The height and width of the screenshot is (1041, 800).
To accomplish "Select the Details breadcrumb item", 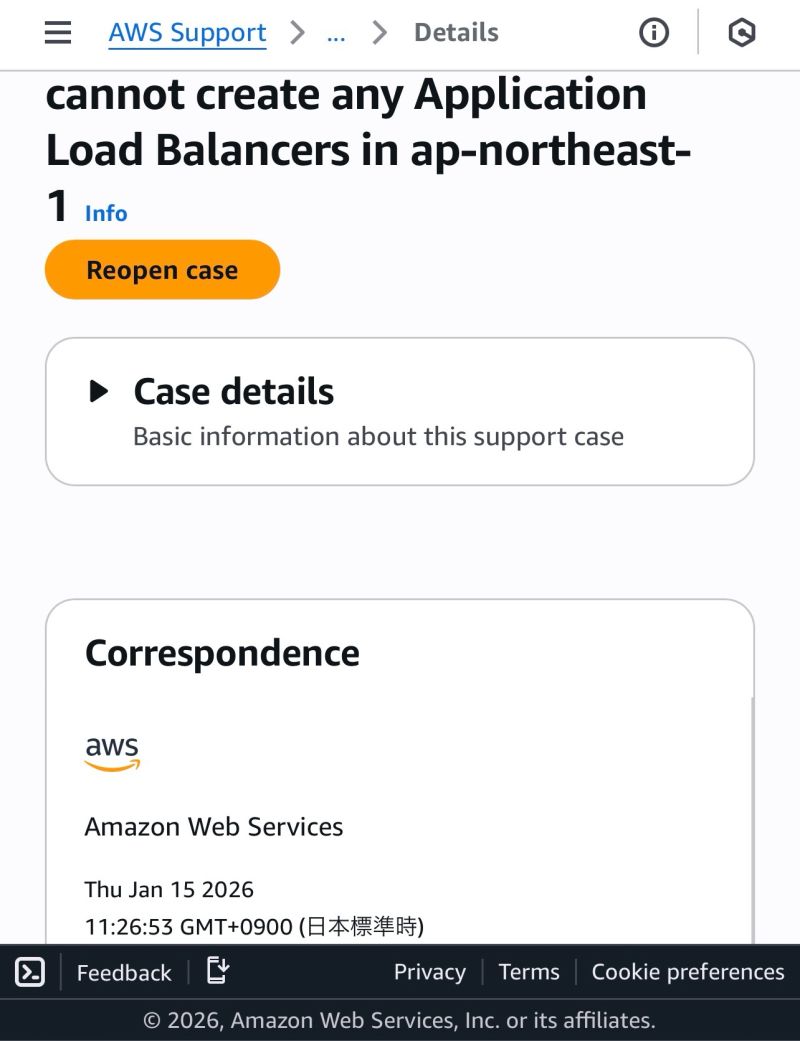I will (x=456, y=32).
